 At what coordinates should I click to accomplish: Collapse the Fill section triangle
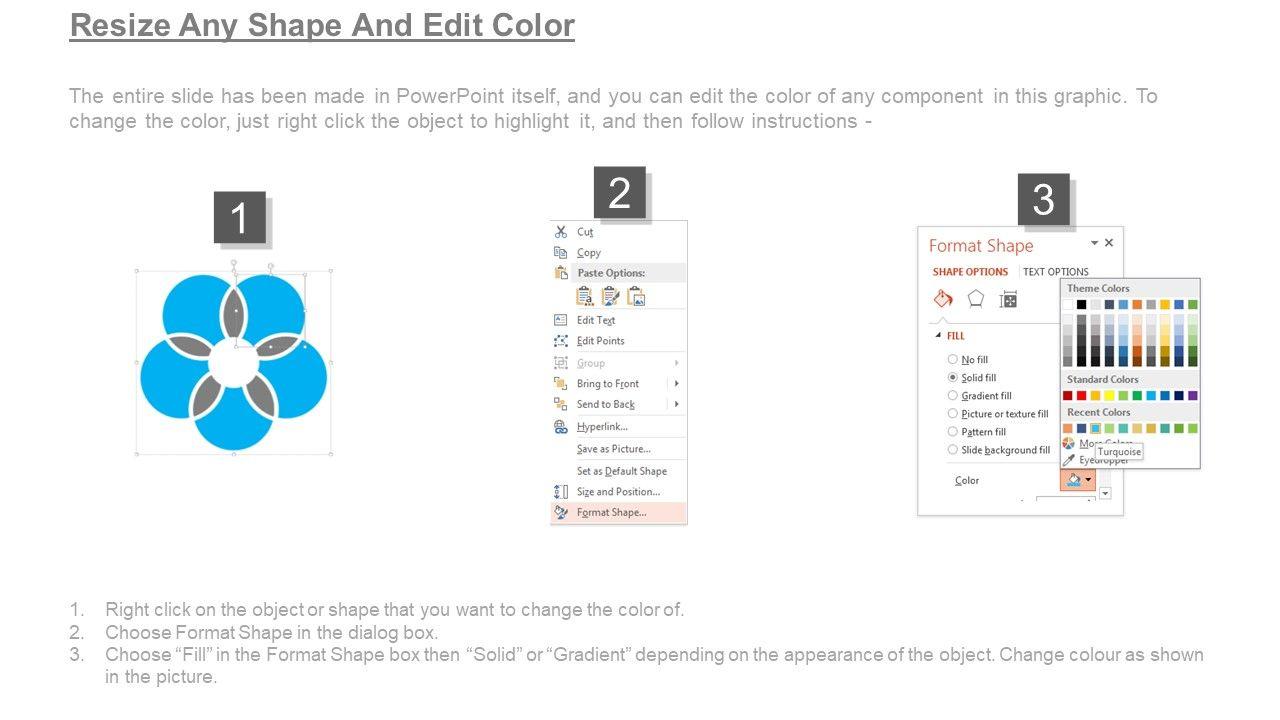click(x=939, y=336)
